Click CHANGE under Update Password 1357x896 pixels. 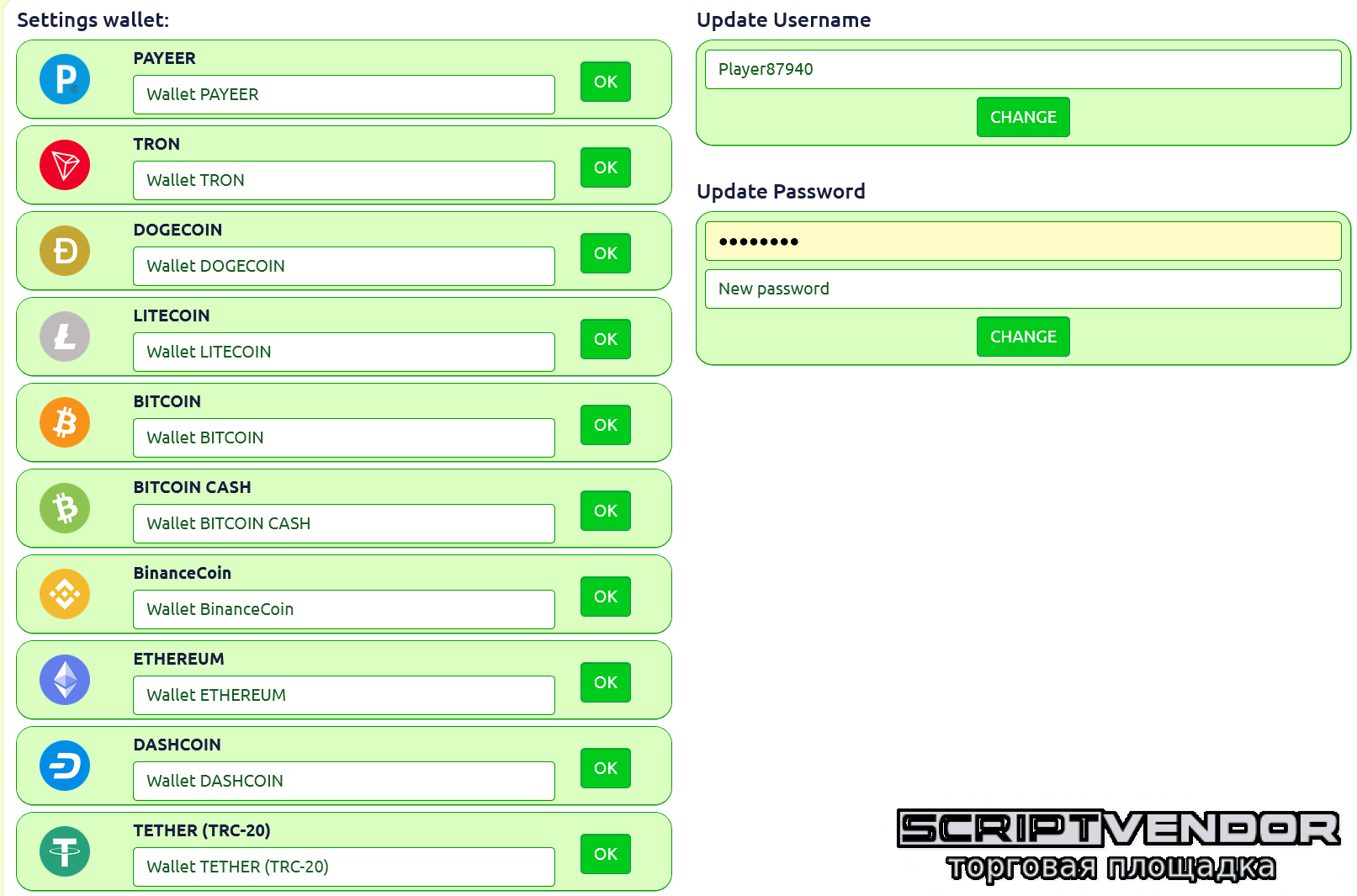pyautogui.click(x=1023, y=337)
